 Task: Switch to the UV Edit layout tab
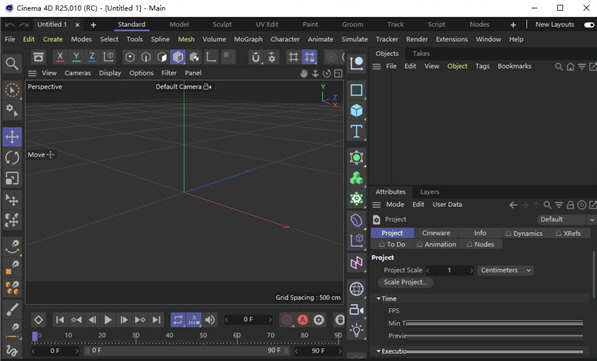click(x=267, y=24)
